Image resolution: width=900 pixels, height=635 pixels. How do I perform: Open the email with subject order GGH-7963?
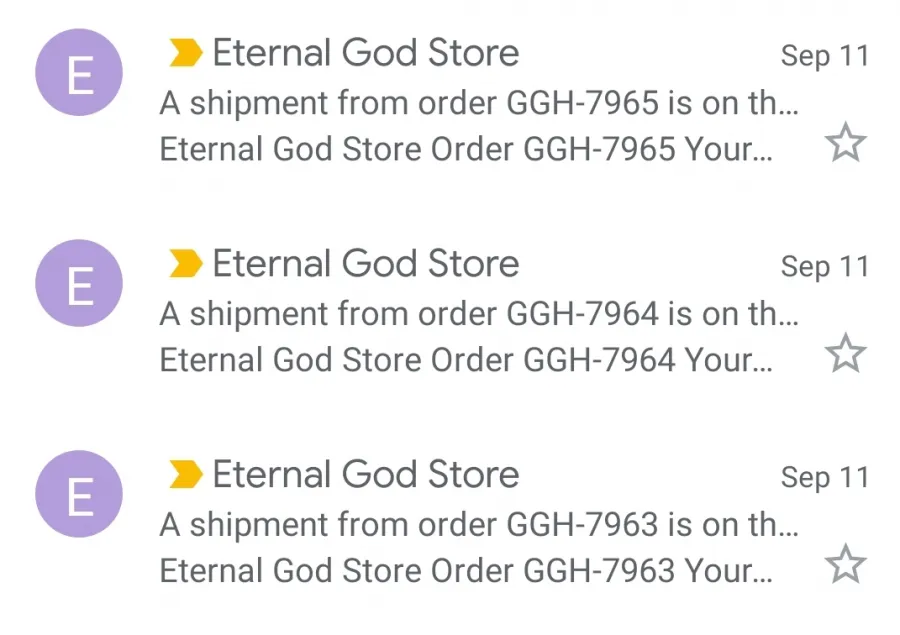[x=479, y=525]
